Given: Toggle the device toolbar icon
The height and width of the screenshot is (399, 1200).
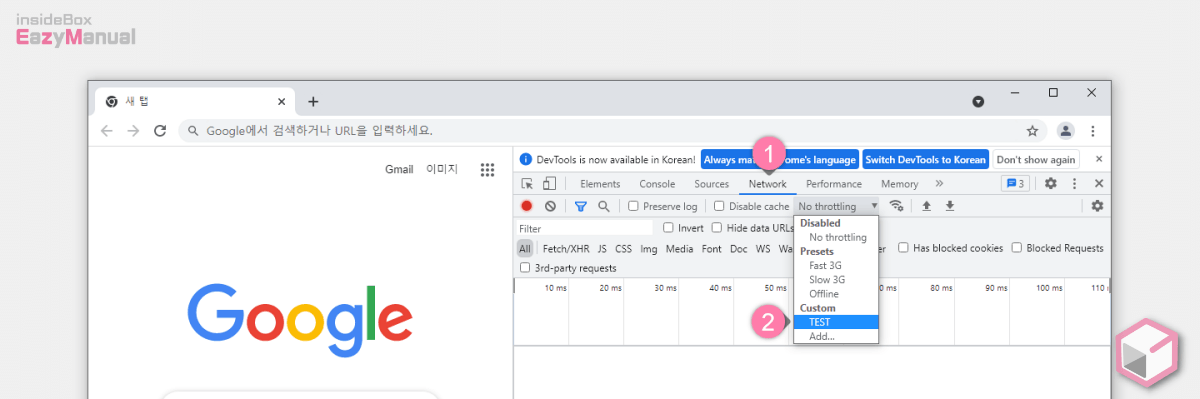Looking at the screenshot, I should (x=549, y=184).
